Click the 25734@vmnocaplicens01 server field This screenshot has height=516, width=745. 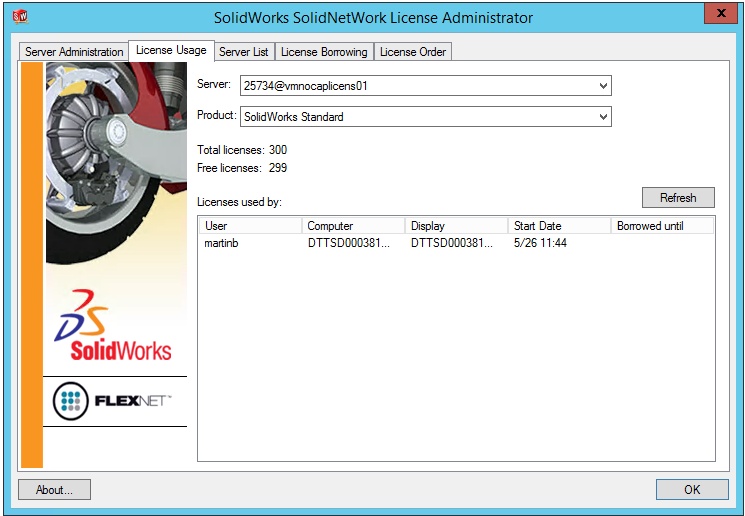(x=425, y=86)
